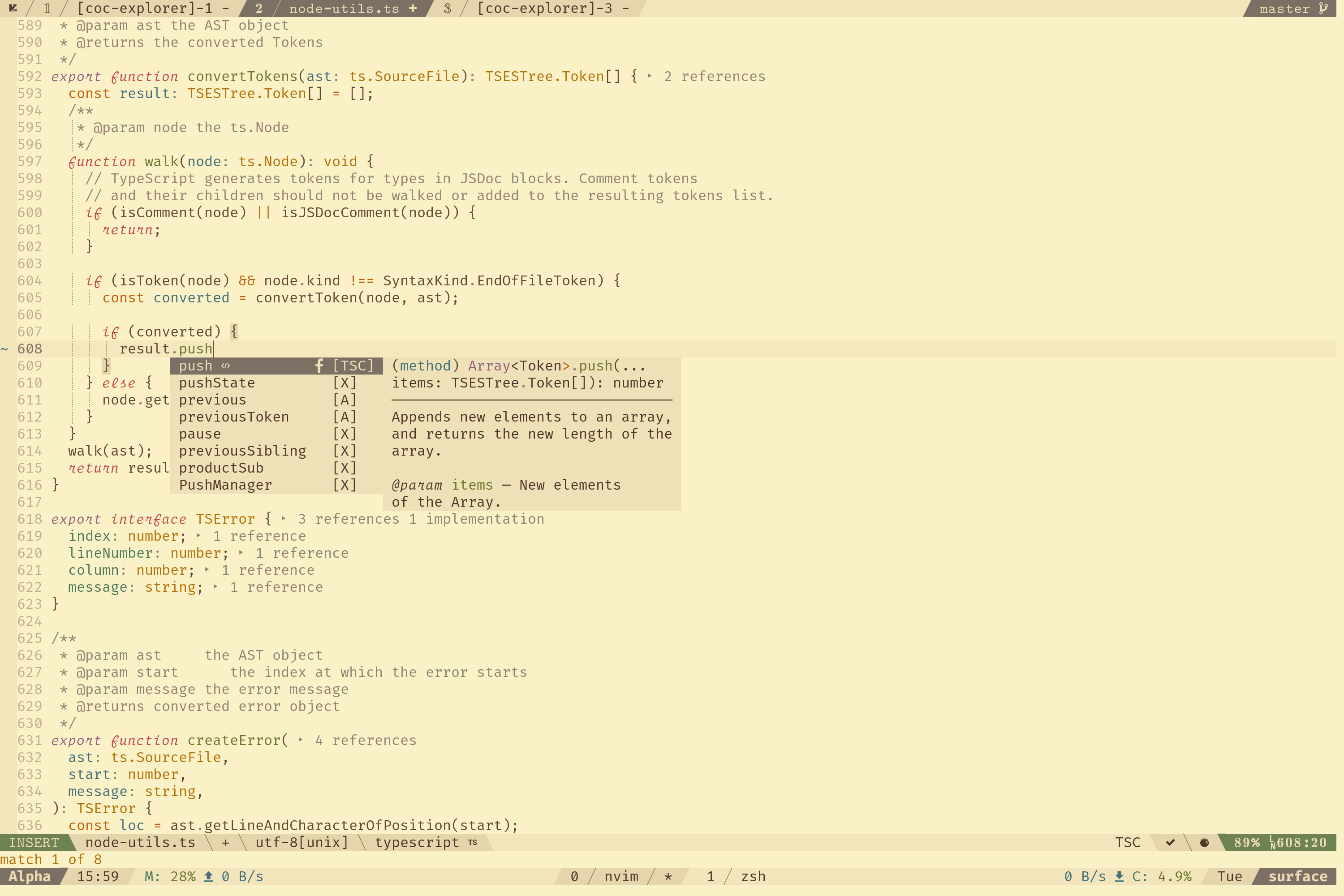Click the checkmark lint status icon

1170,842
